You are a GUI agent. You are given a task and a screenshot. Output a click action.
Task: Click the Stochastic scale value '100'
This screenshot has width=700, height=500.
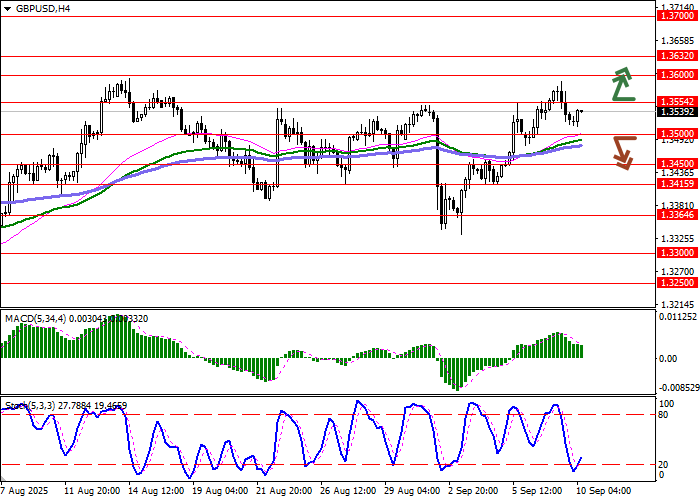[667, 404]
